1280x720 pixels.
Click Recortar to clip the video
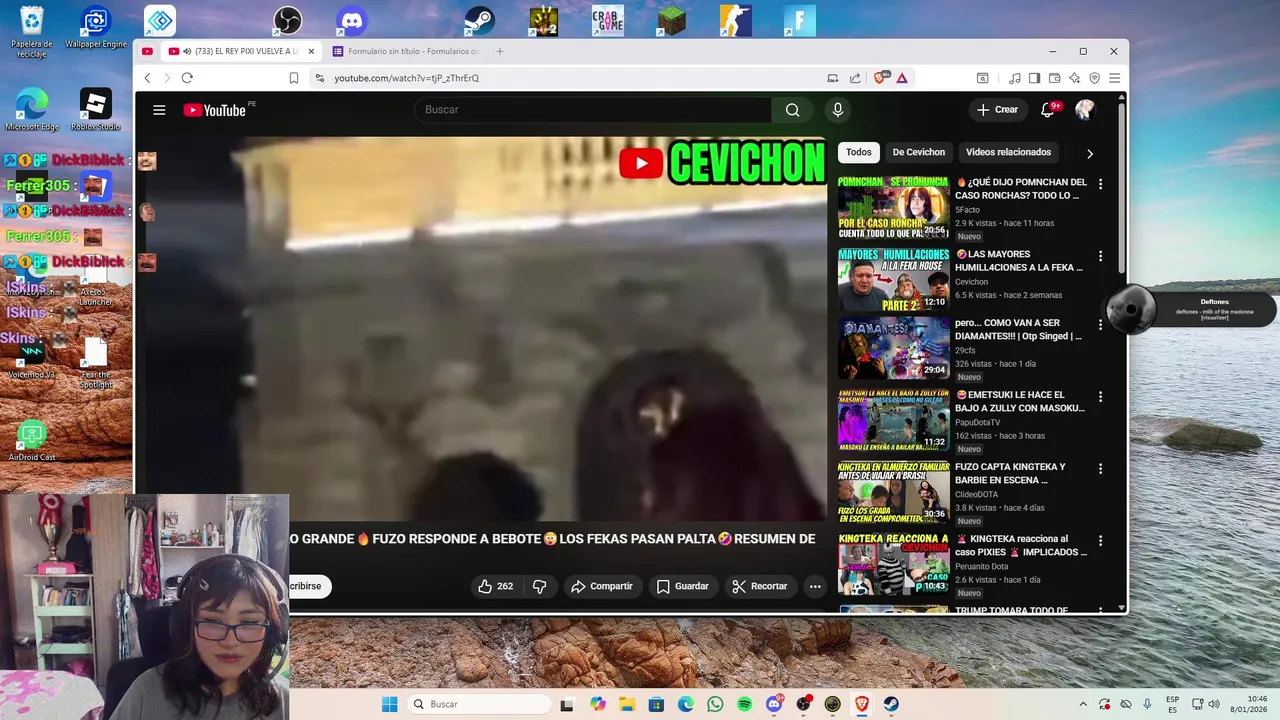(x=760, y=586)
